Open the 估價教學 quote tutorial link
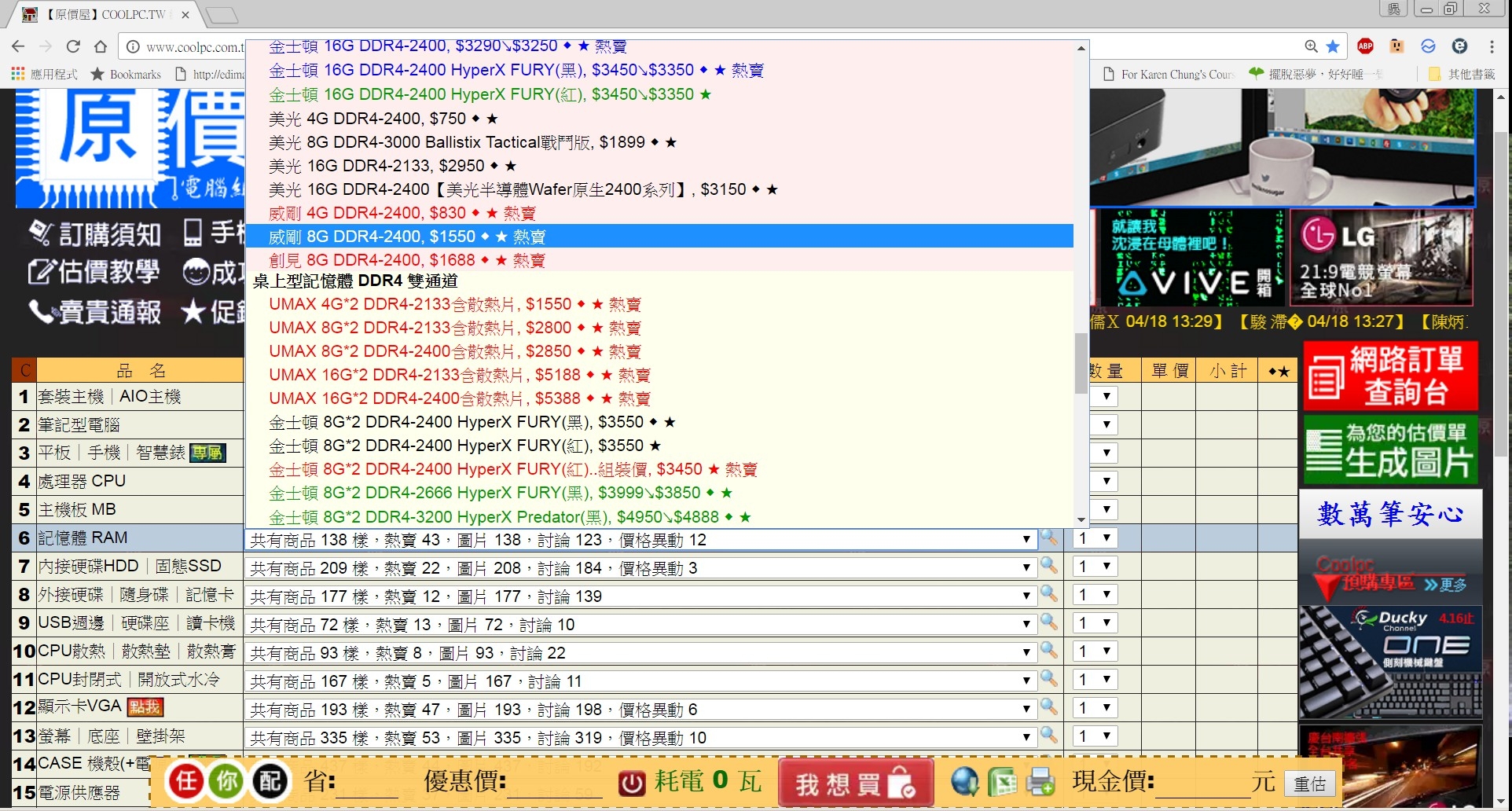This screenshot has height=811, width=1512. 94,272
